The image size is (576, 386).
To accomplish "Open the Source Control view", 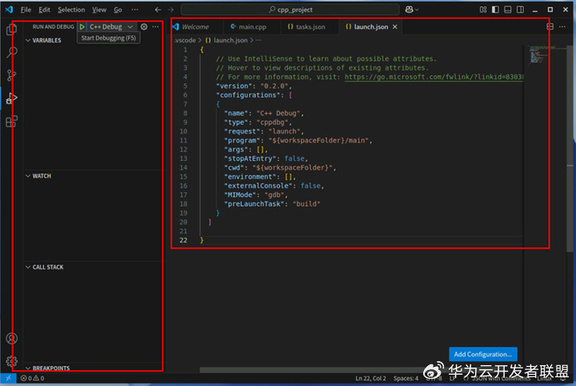I will click(x=11, y=75).
